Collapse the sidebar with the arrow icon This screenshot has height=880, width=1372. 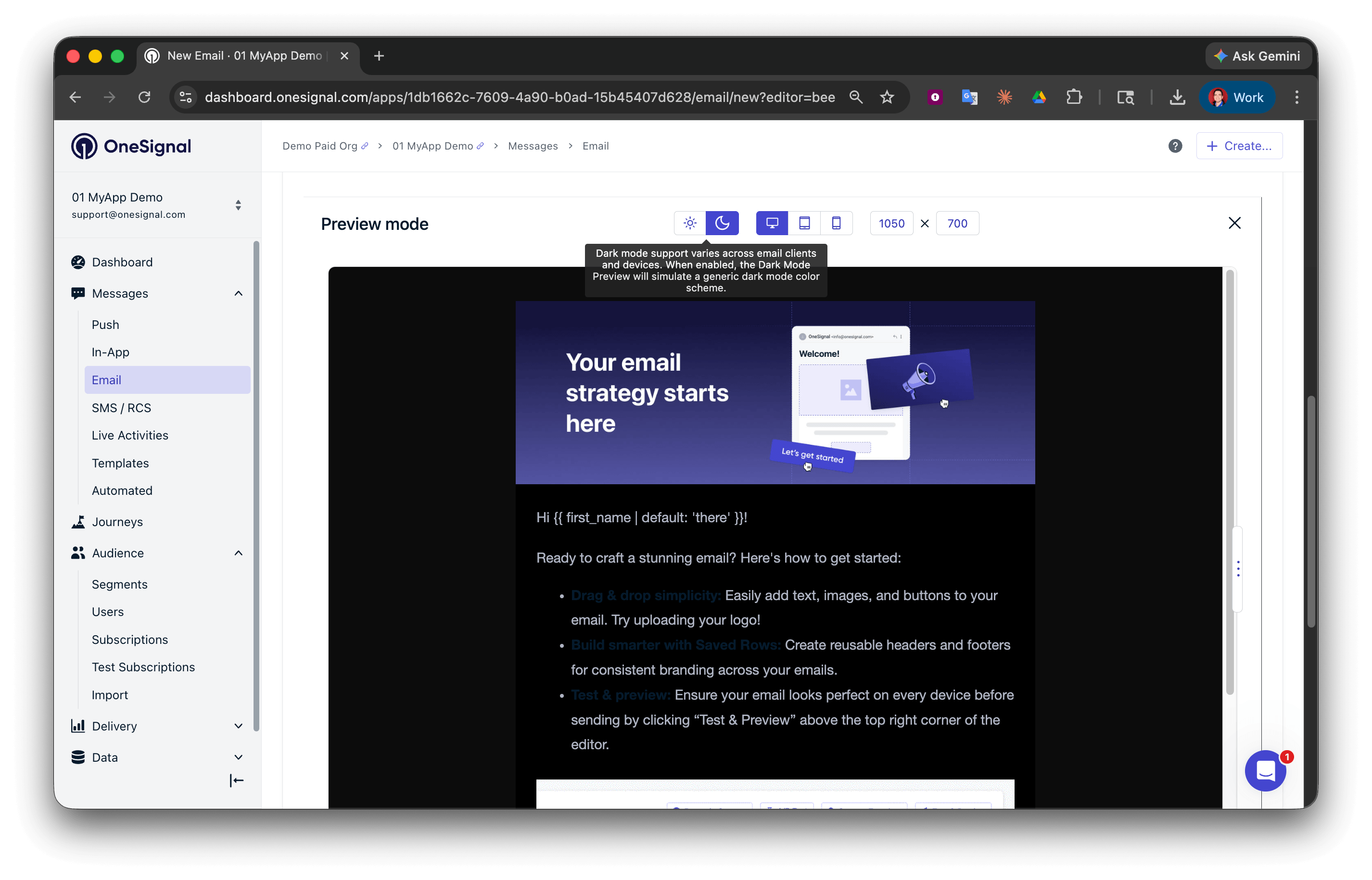pyautogui.click(x=236, y=780)
